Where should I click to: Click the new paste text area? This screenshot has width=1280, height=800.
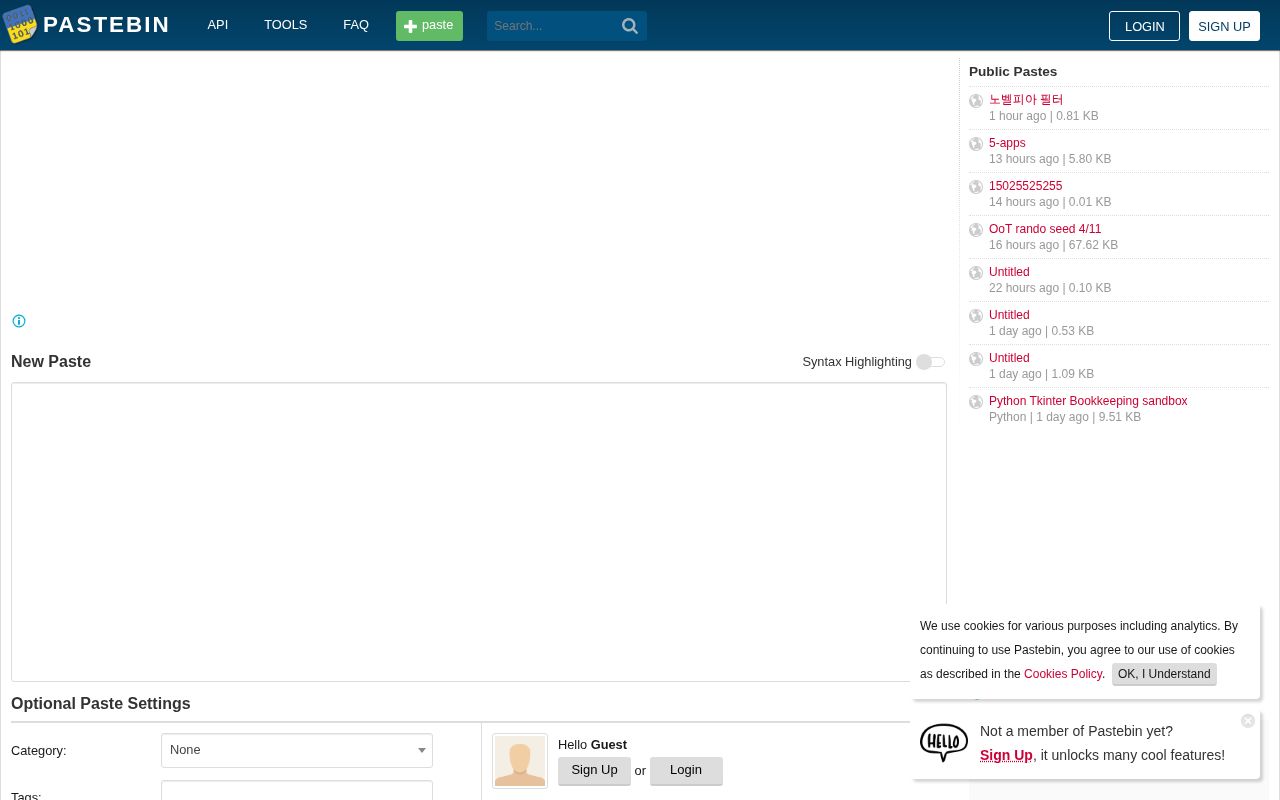[x=478, y=531]
